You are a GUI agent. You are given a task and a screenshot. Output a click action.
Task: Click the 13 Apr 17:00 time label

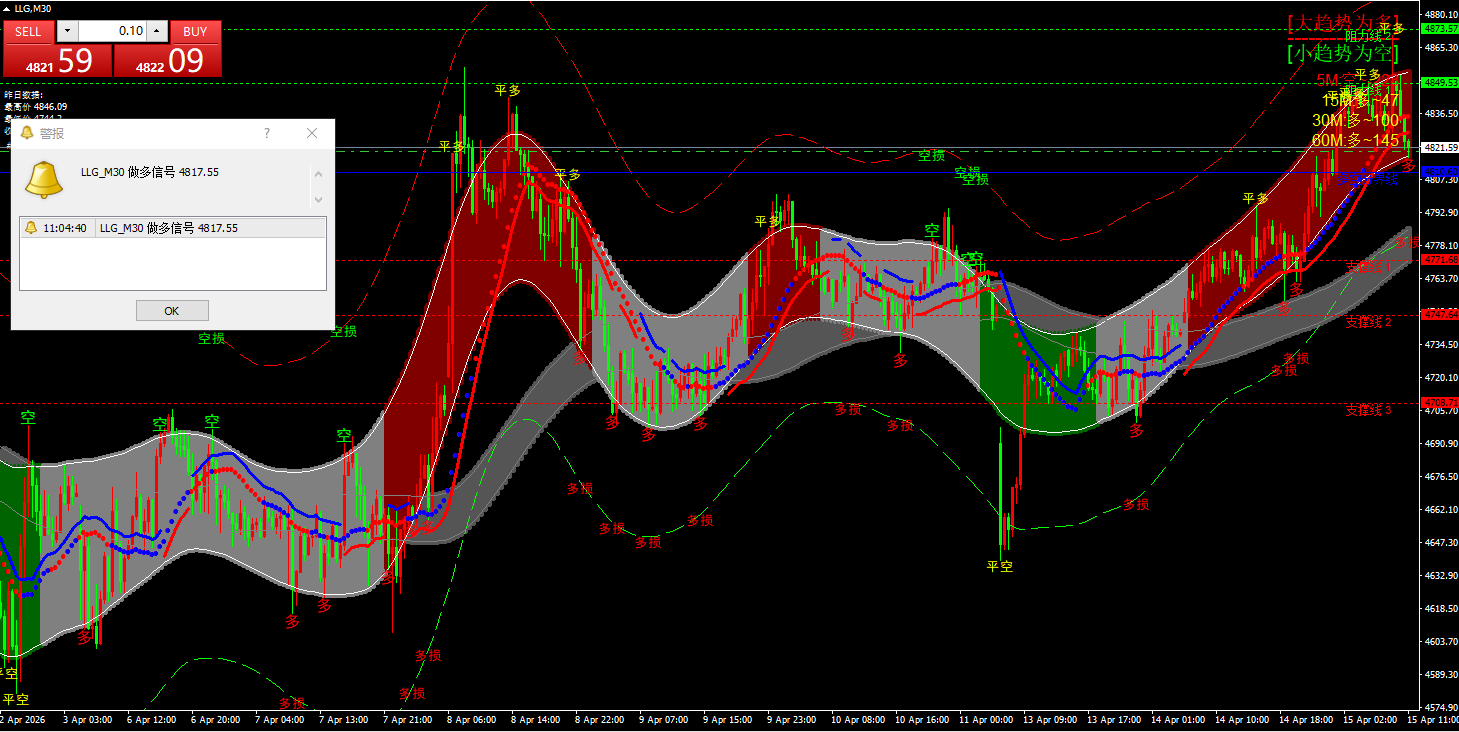coord(1115,720)
